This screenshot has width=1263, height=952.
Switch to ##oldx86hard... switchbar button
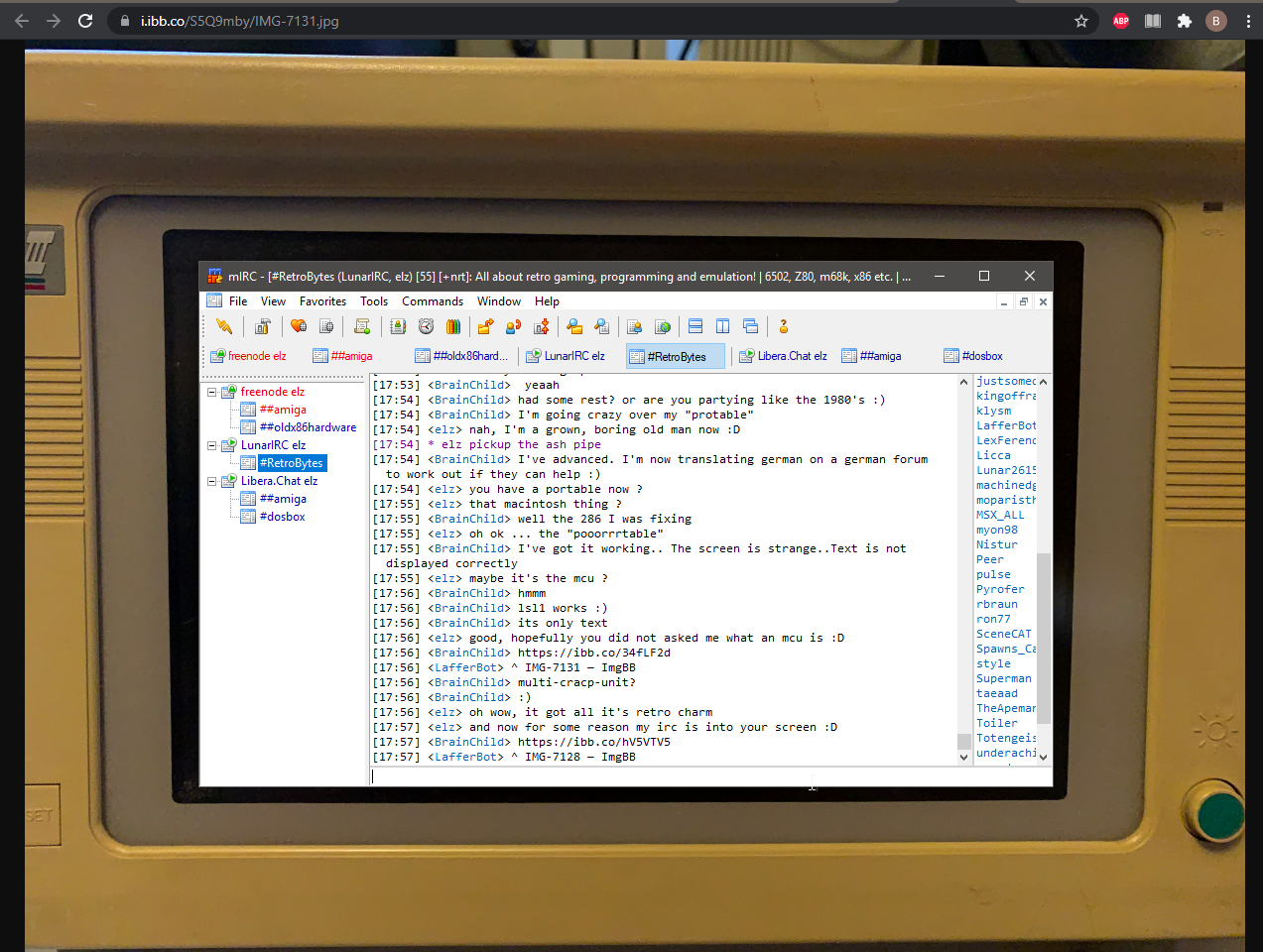click(462, 356)
